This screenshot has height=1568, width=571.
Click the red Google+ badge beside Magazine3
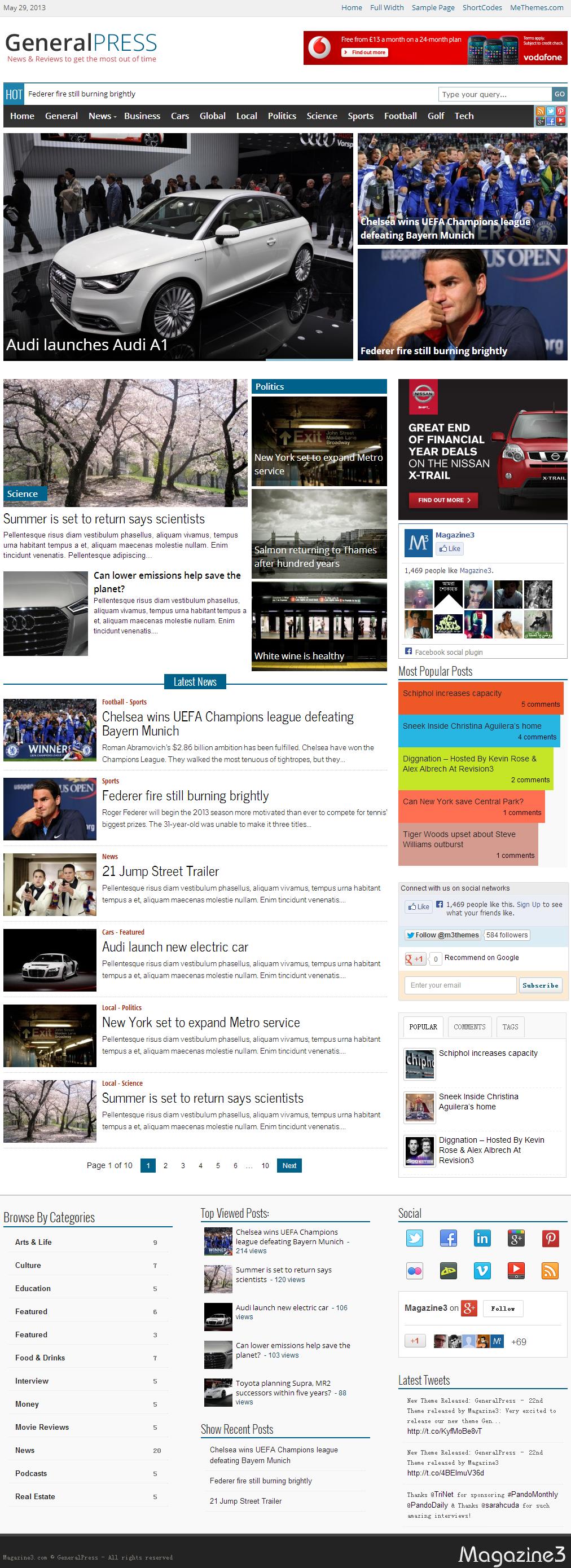click(469, 1308)
